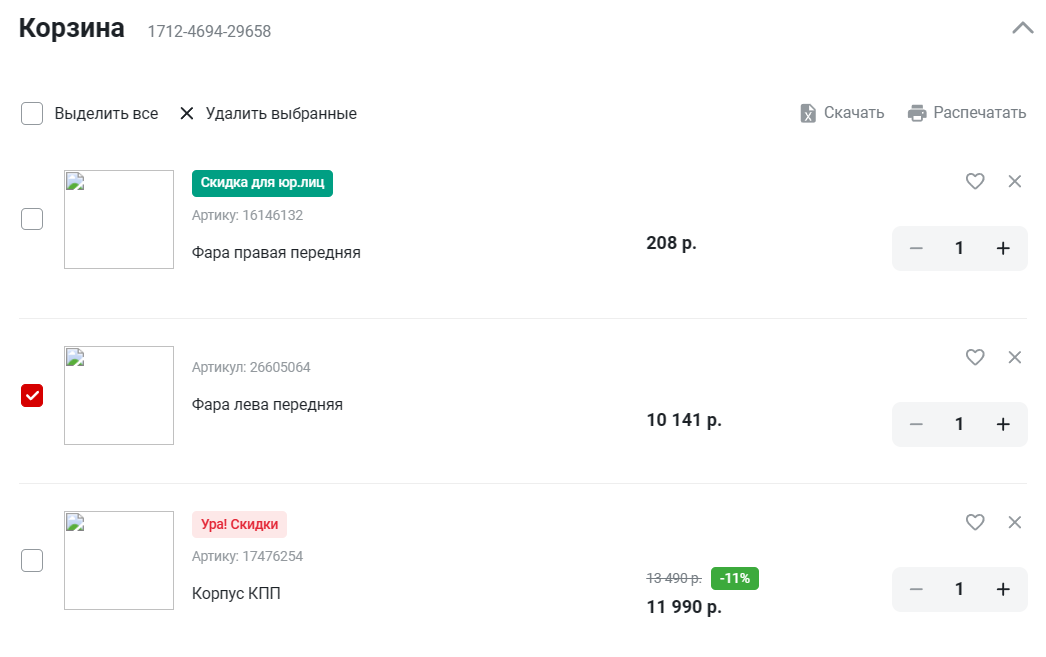This screenshot has width=1046, height=657.
Task: Tick the Выделить все checkbox
Action: (32, 114)
